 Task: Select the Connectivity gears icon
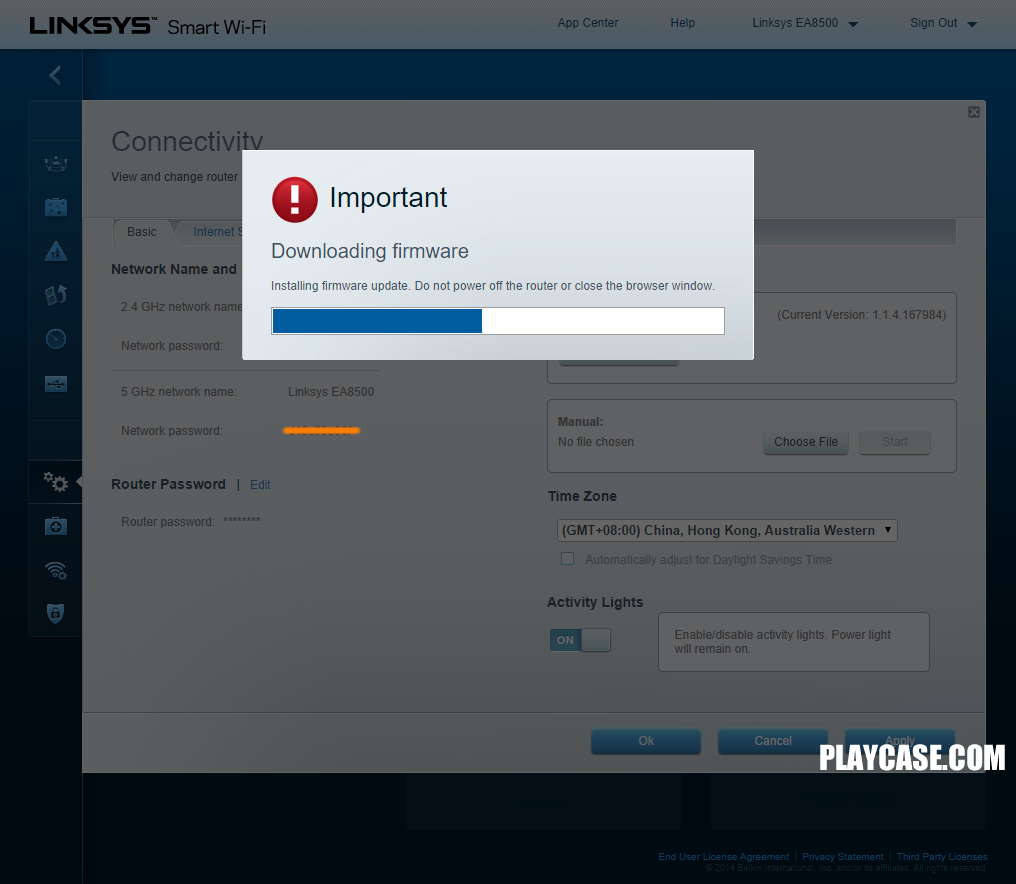(x=56, y=482)
